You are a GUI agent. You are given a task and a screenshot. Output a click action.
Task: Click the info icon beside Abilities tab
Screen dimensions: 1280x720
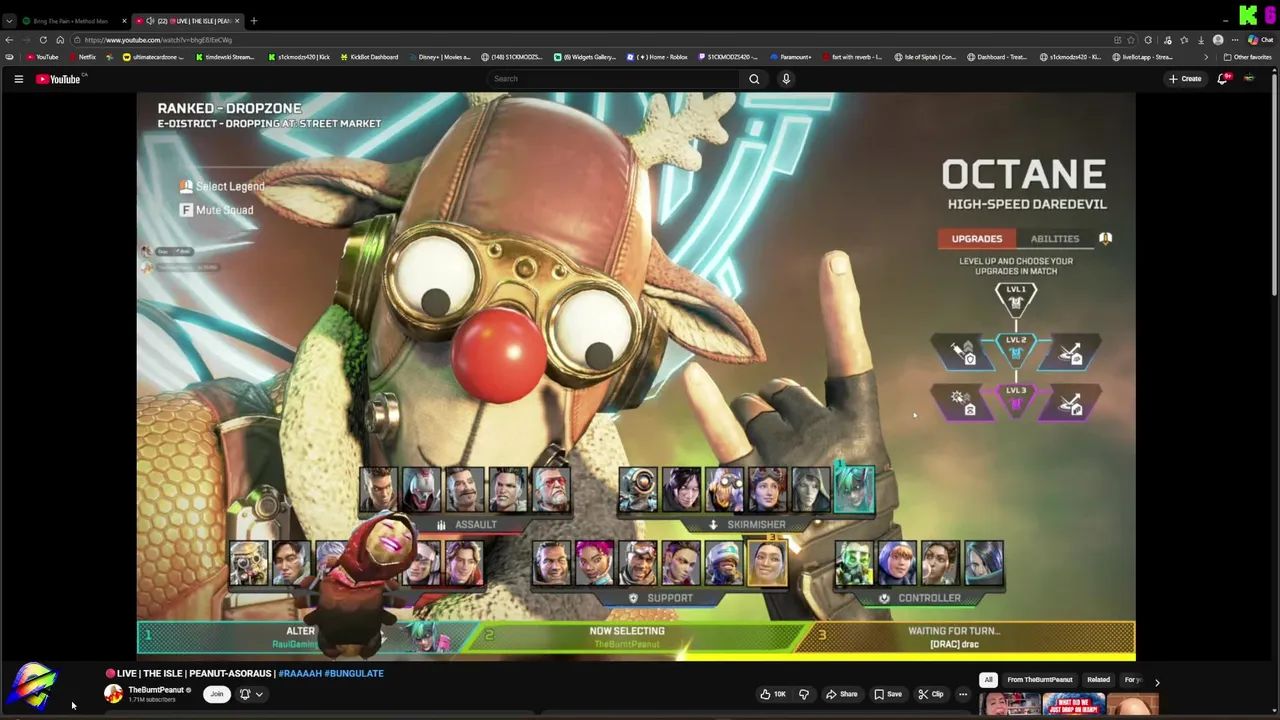click(1105, 239)
